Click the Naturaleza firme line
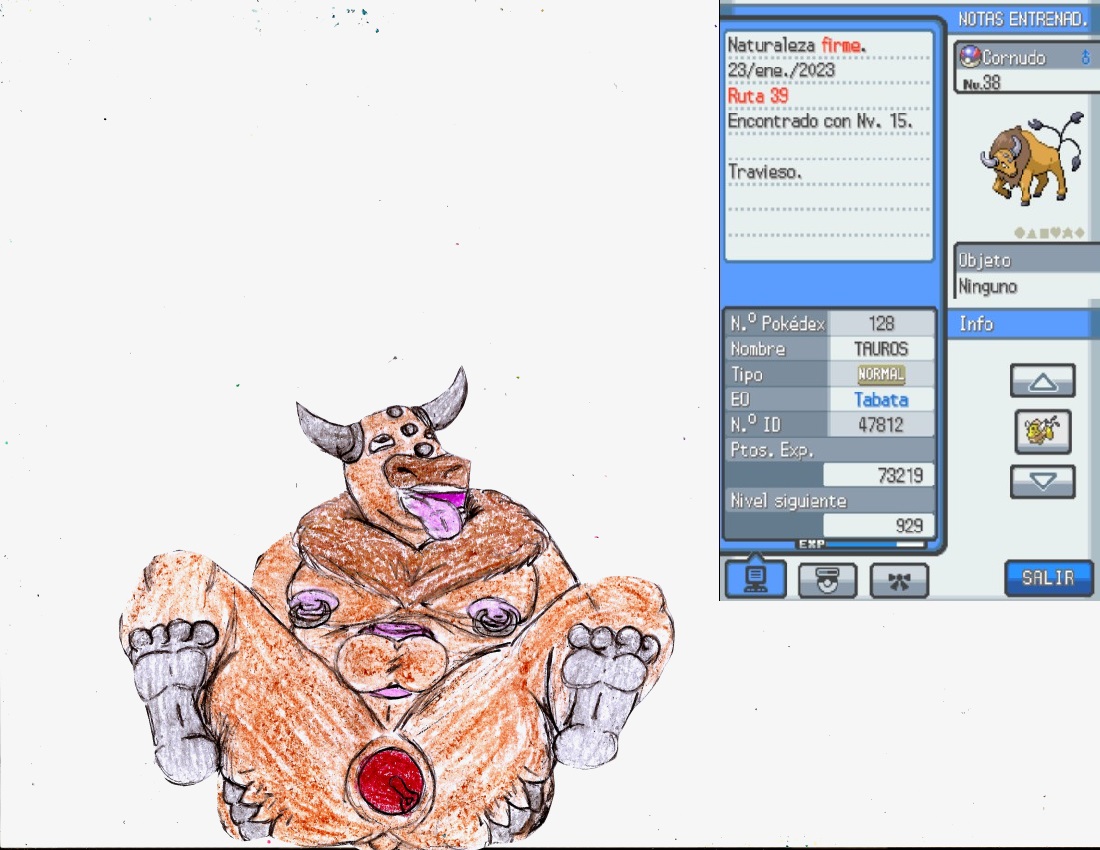 (x=797, y=45)
